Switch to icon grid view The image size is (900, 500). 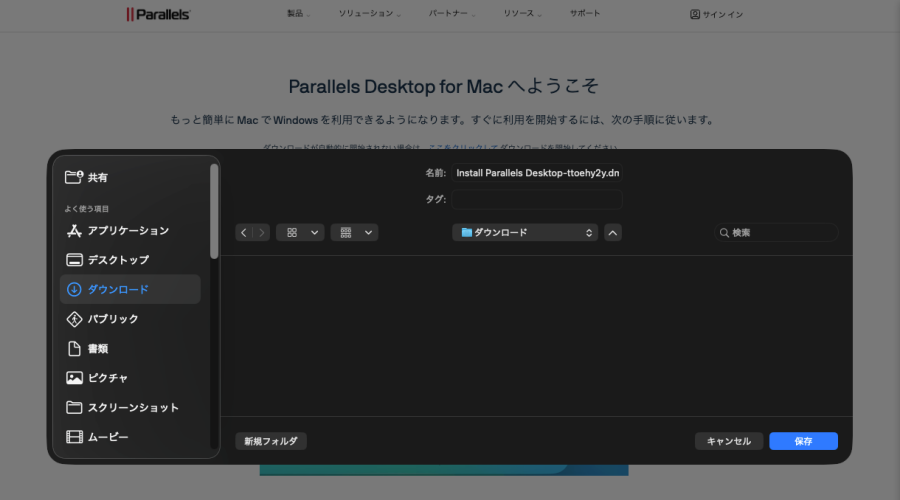pyautogui.click(x=292, y=232)
